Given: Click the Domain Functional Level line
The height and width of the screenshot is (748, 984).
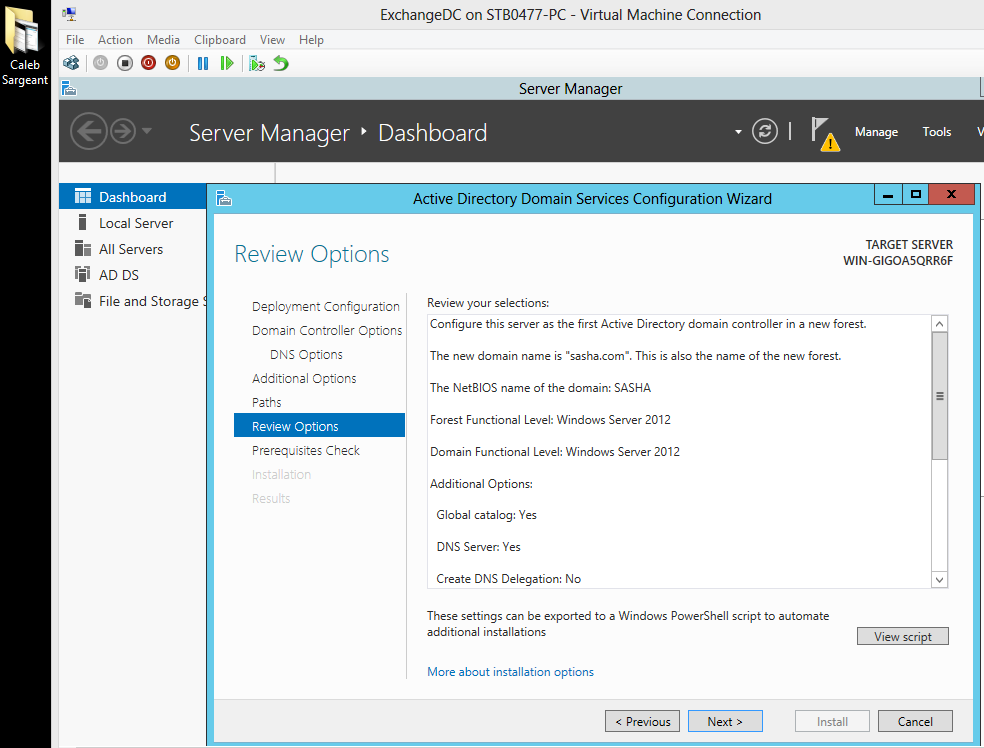Looking at the screenshot, I should coord(555,452).
